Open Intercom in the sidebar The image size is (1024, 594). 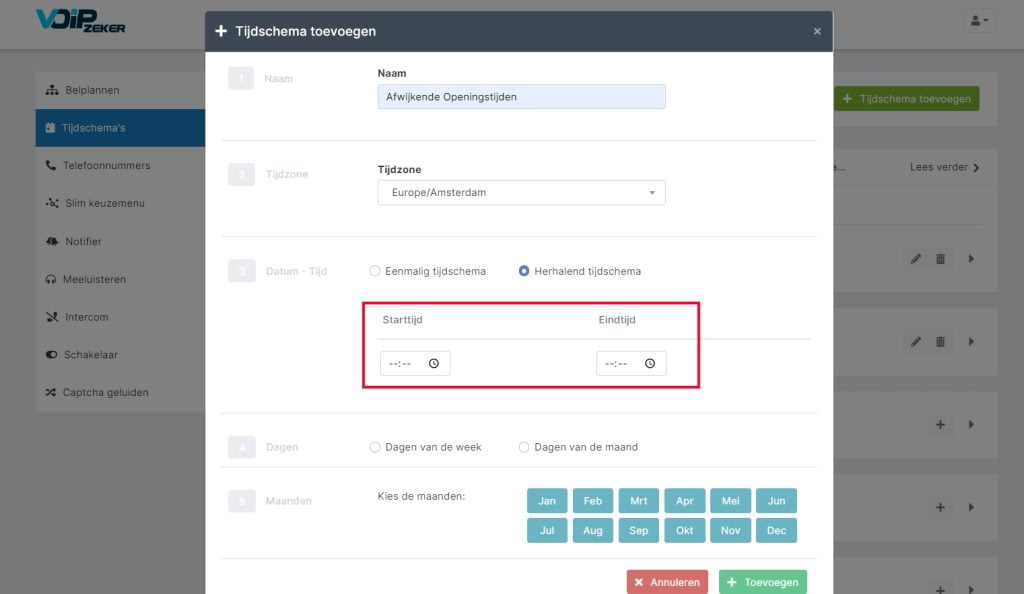[x=120, y=317]
